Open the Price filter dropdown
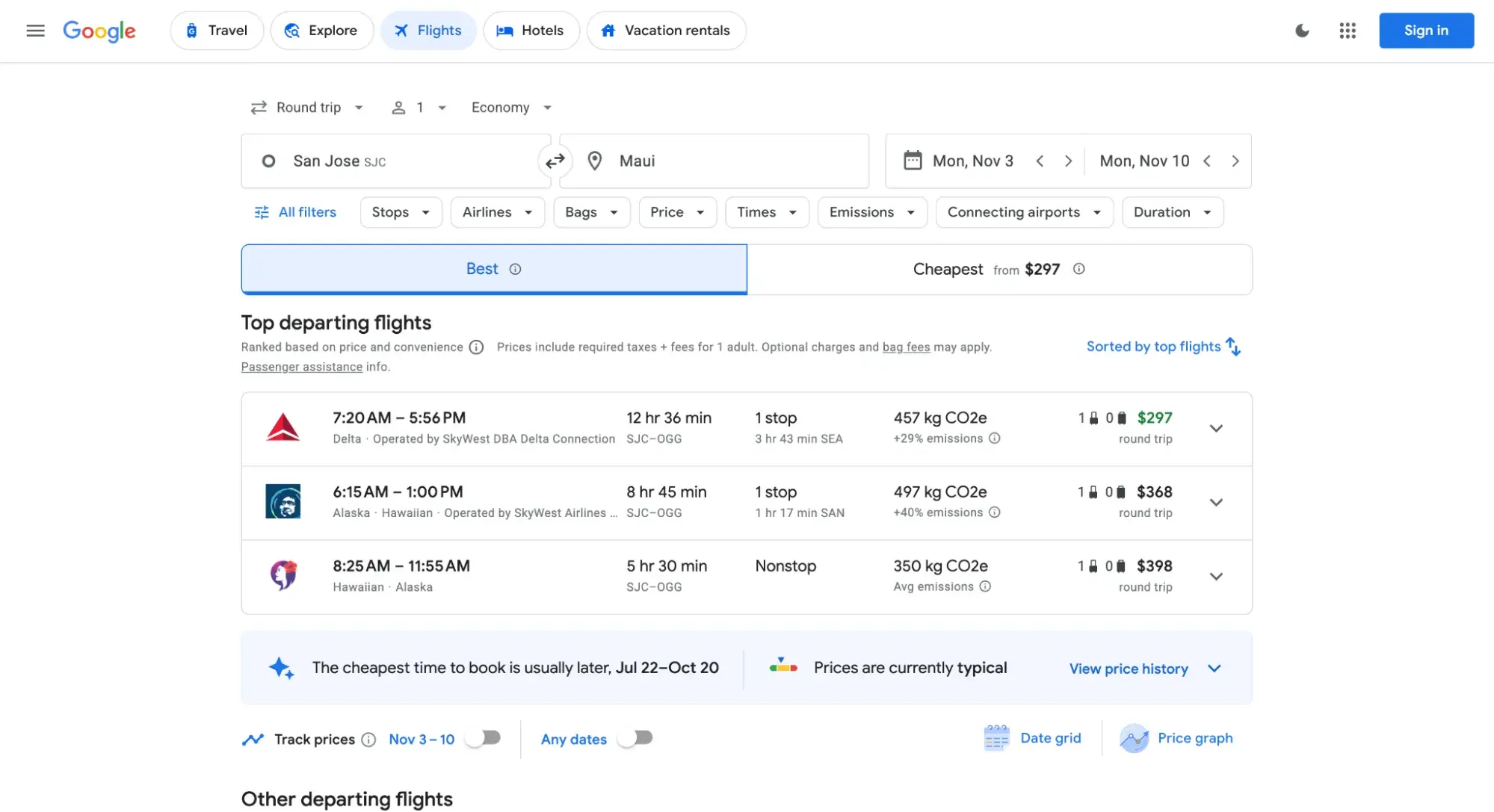The height and width of the screenshot is (812, 1494). point(678,212)
